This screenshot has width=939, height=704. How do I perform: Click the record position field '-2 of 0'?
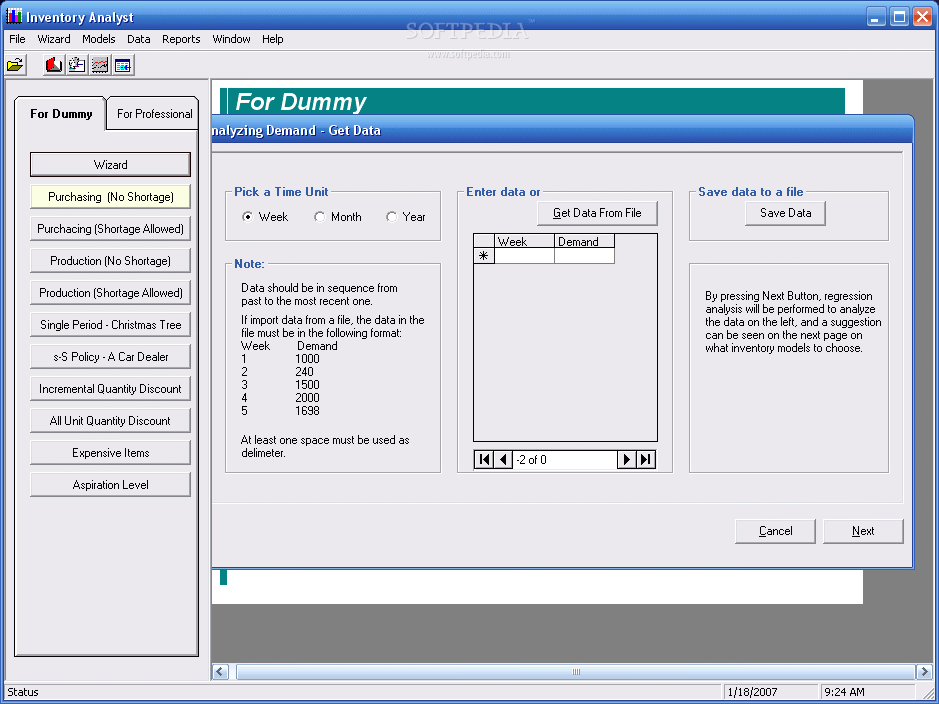565,459
